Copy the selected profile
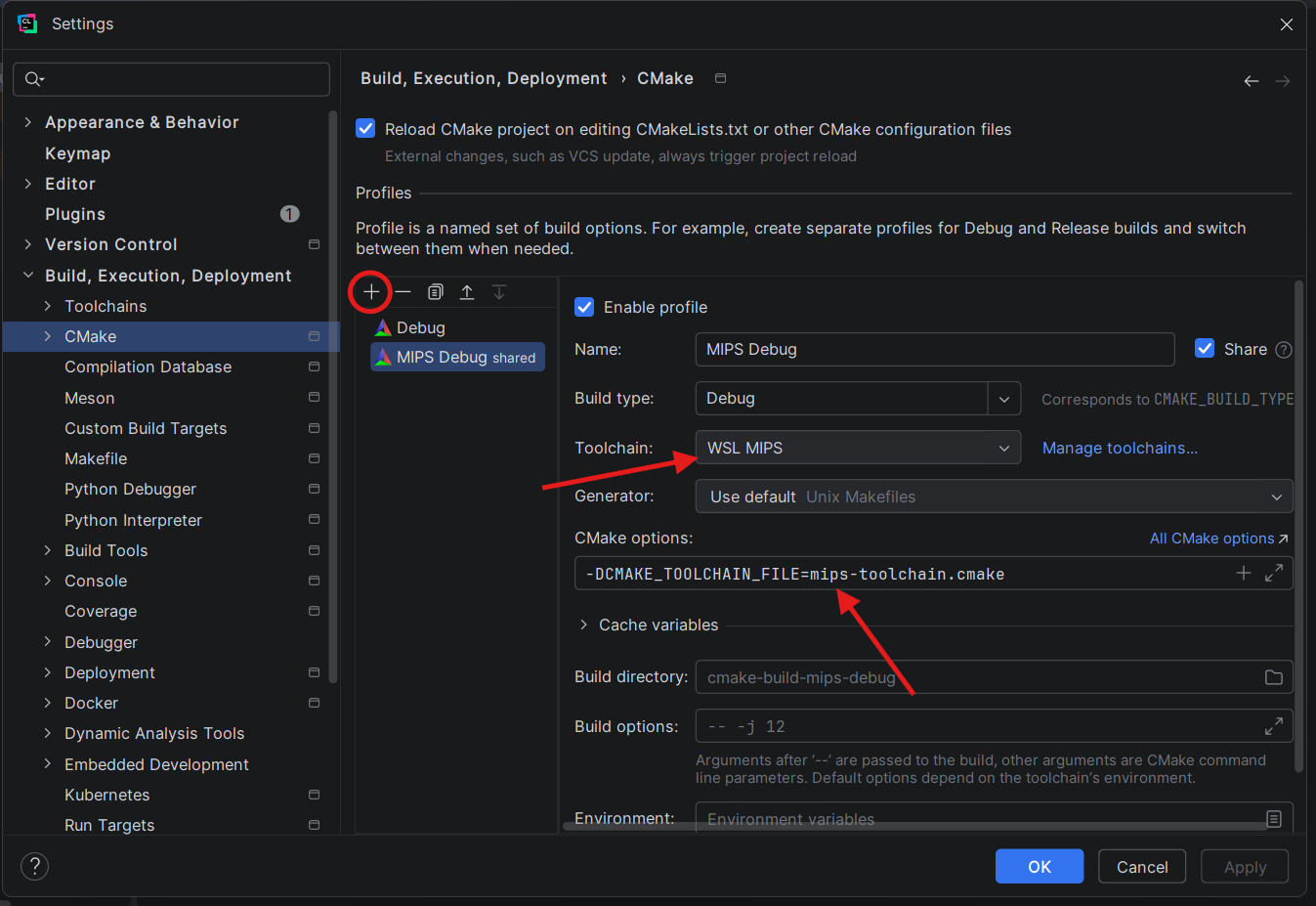 tap(436, 292)
